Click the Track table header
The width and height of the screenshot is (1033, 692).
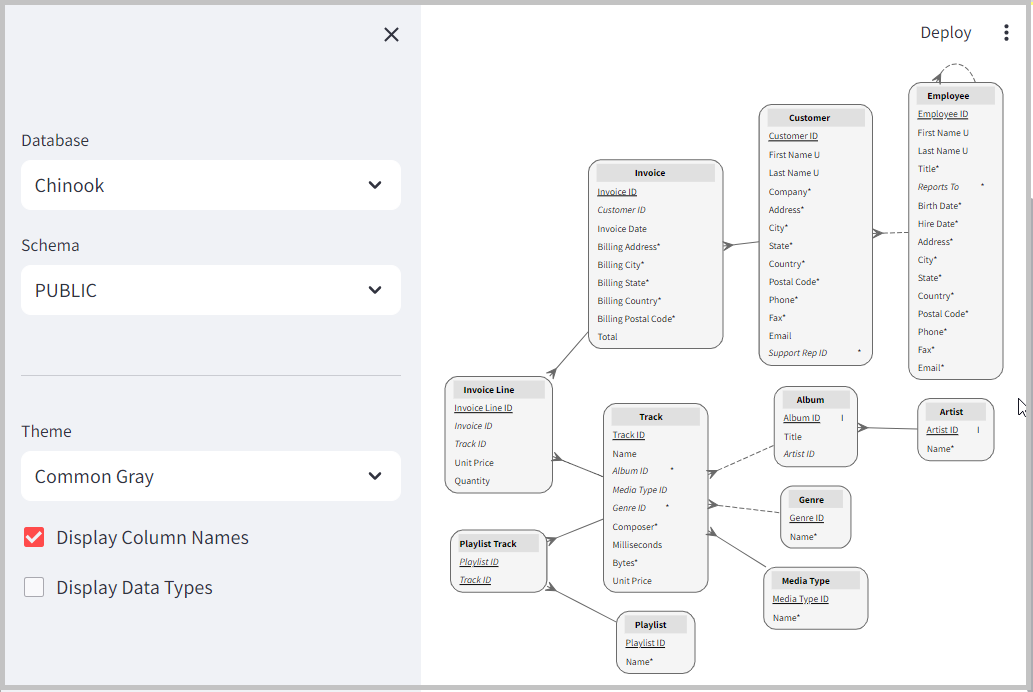coord(654,416)
